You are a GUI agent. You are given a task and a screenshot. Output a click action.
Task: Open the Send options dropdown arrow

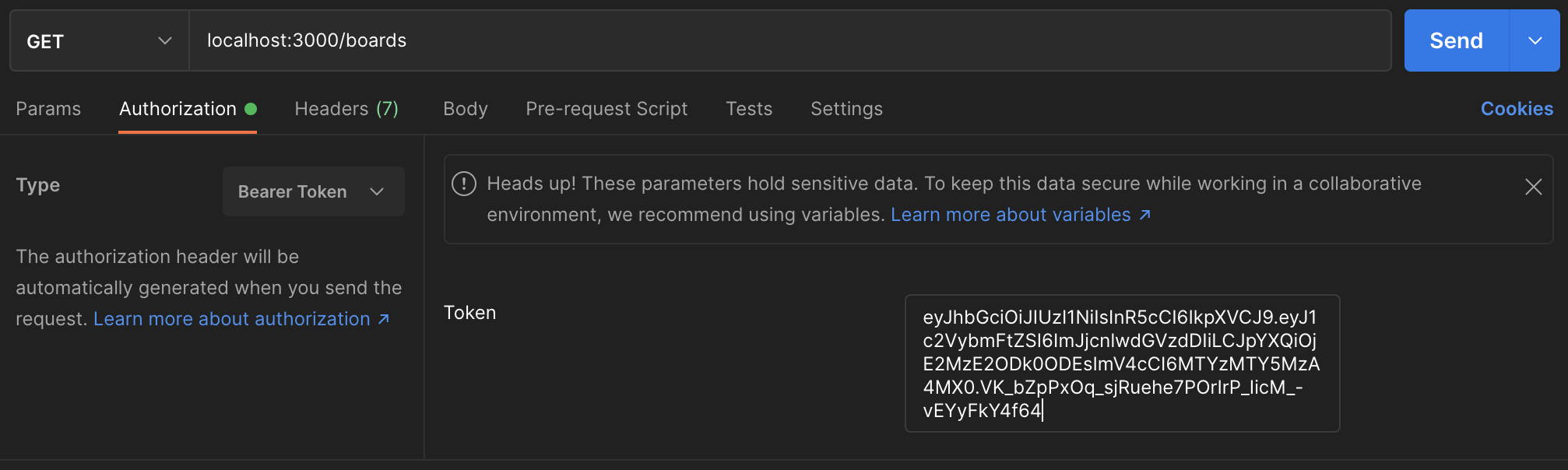1535,40
